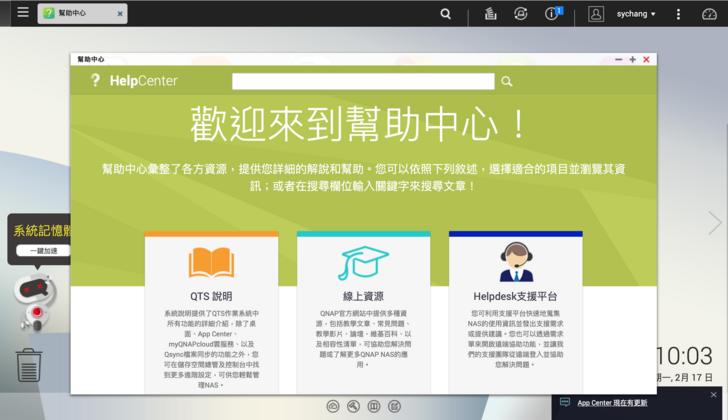Screen dimensions: 728x420
Task: Click the 10:03 desktop clock
Action: click(x=685, y=356)
